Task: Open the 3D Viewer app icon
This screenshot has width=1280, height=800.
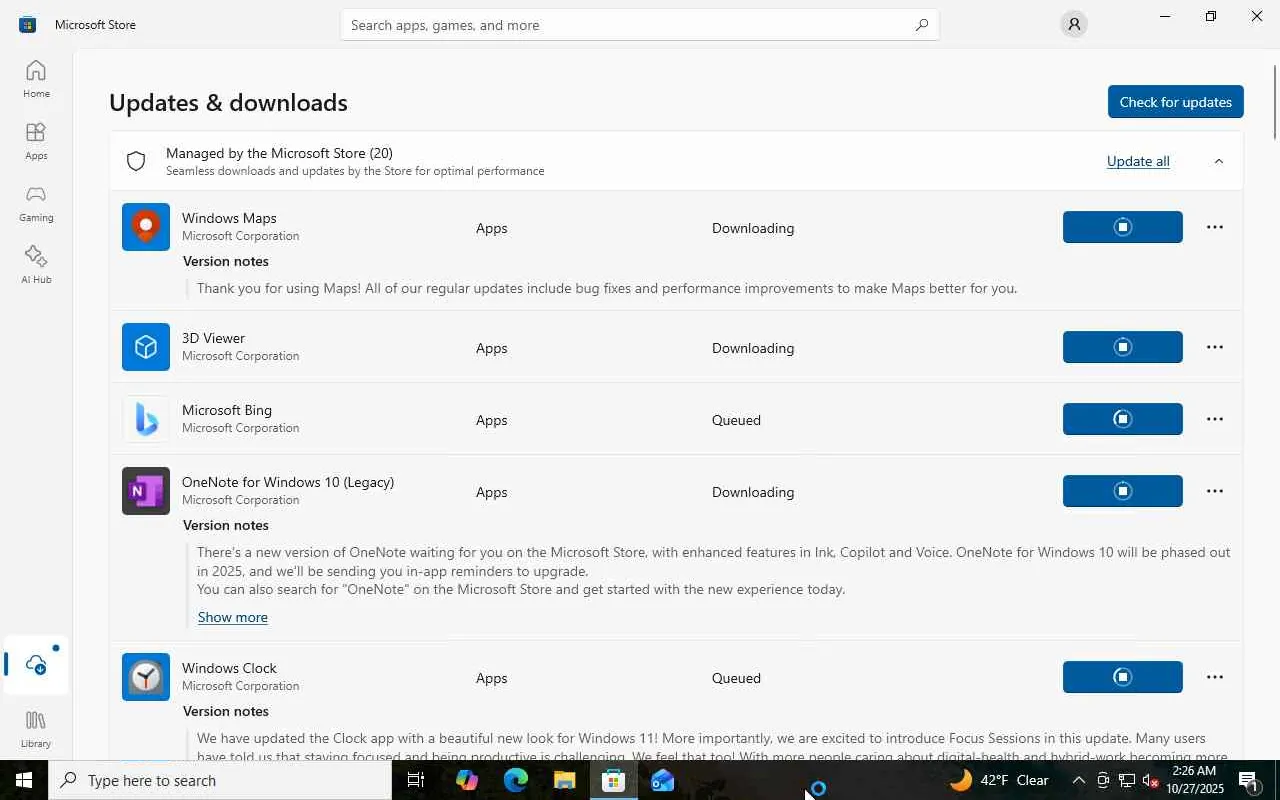Action: pyautogui.click(x=146, y=347)
